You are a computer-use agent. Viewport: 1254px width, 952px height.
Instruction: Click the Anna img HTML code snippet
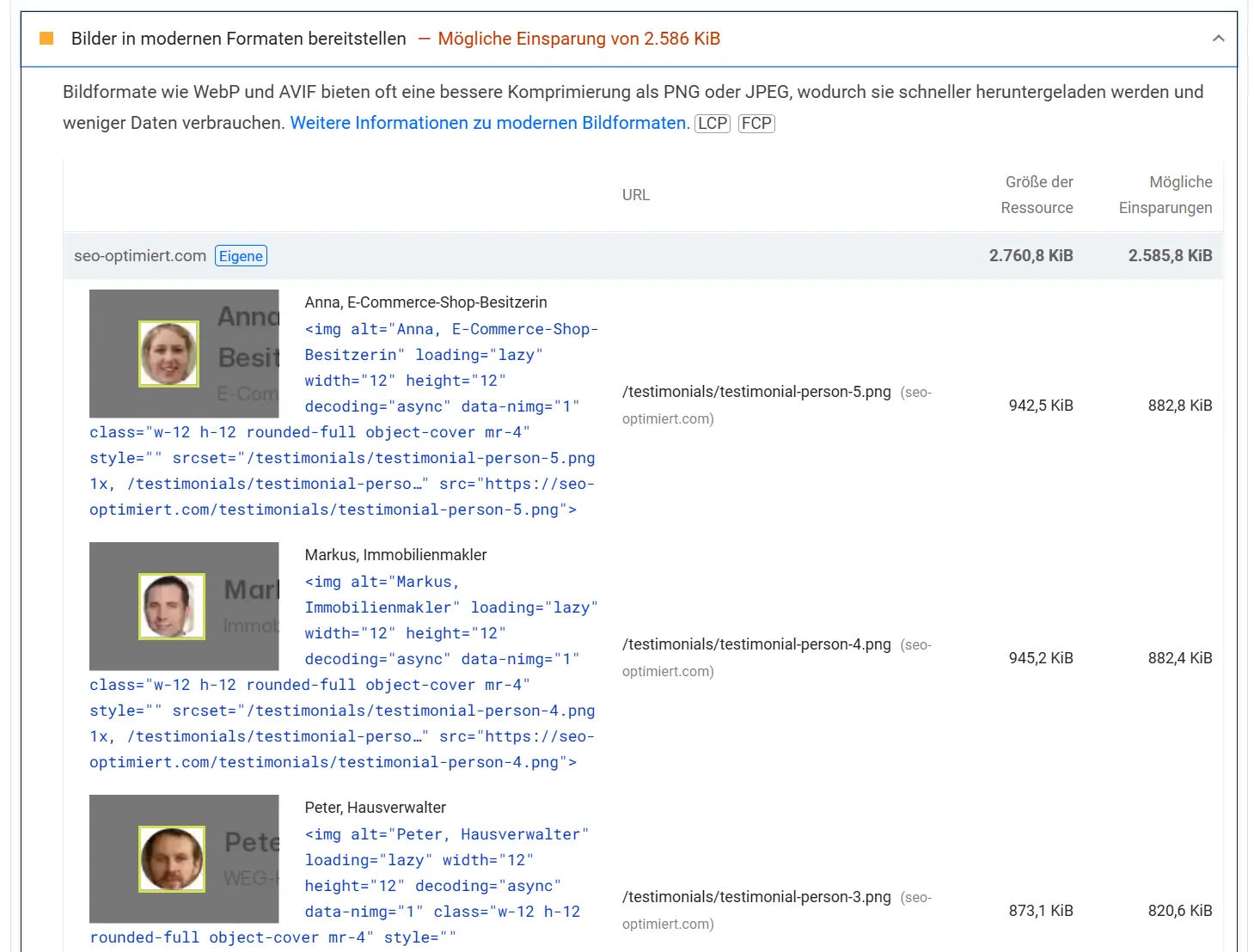(x=344, y=432)
